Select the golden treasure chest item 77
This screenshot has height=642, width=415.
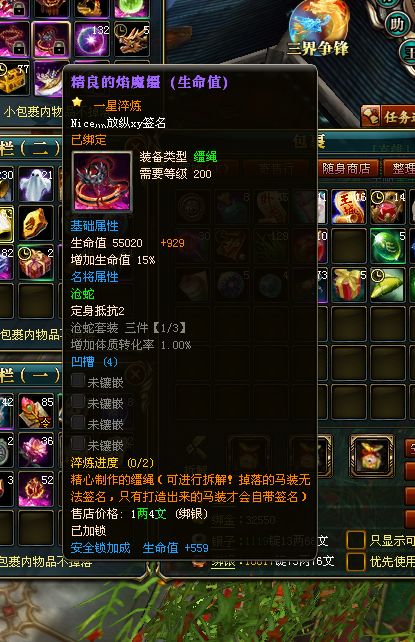14,78
